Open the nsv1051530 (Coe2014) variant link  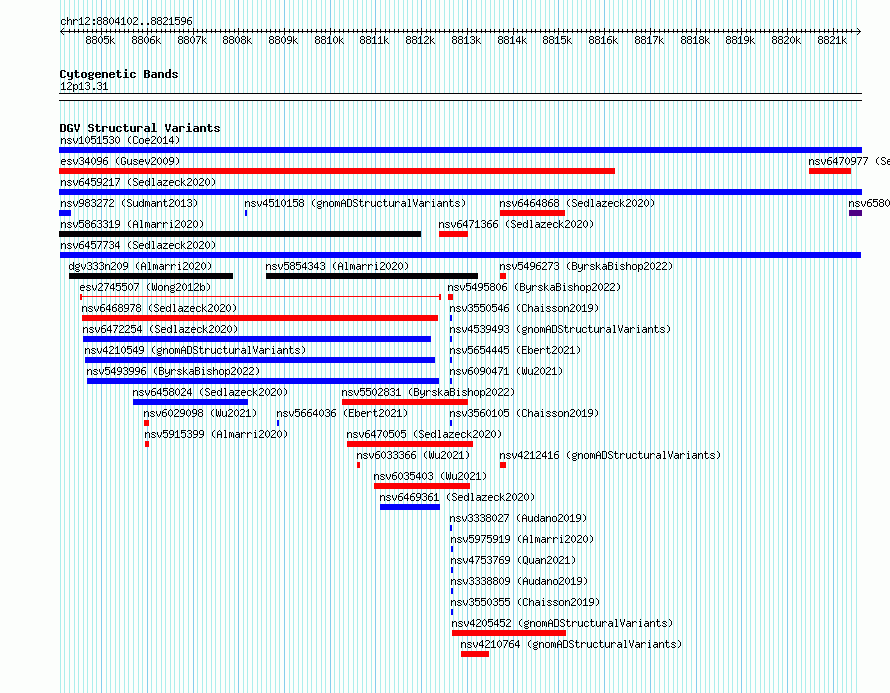coord(120,140)
